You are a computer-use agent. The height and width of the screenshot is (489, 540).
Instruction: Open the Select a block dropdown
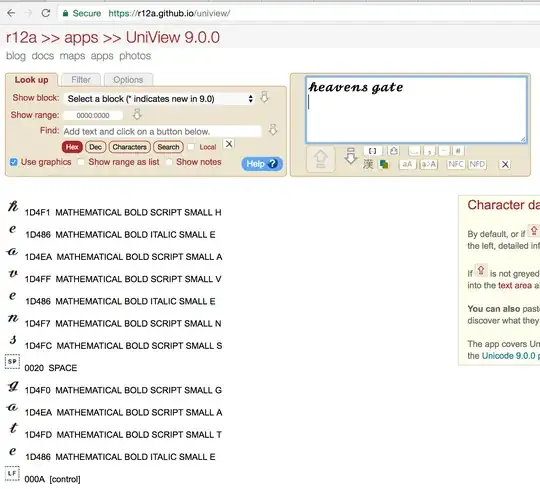(159, 99)
